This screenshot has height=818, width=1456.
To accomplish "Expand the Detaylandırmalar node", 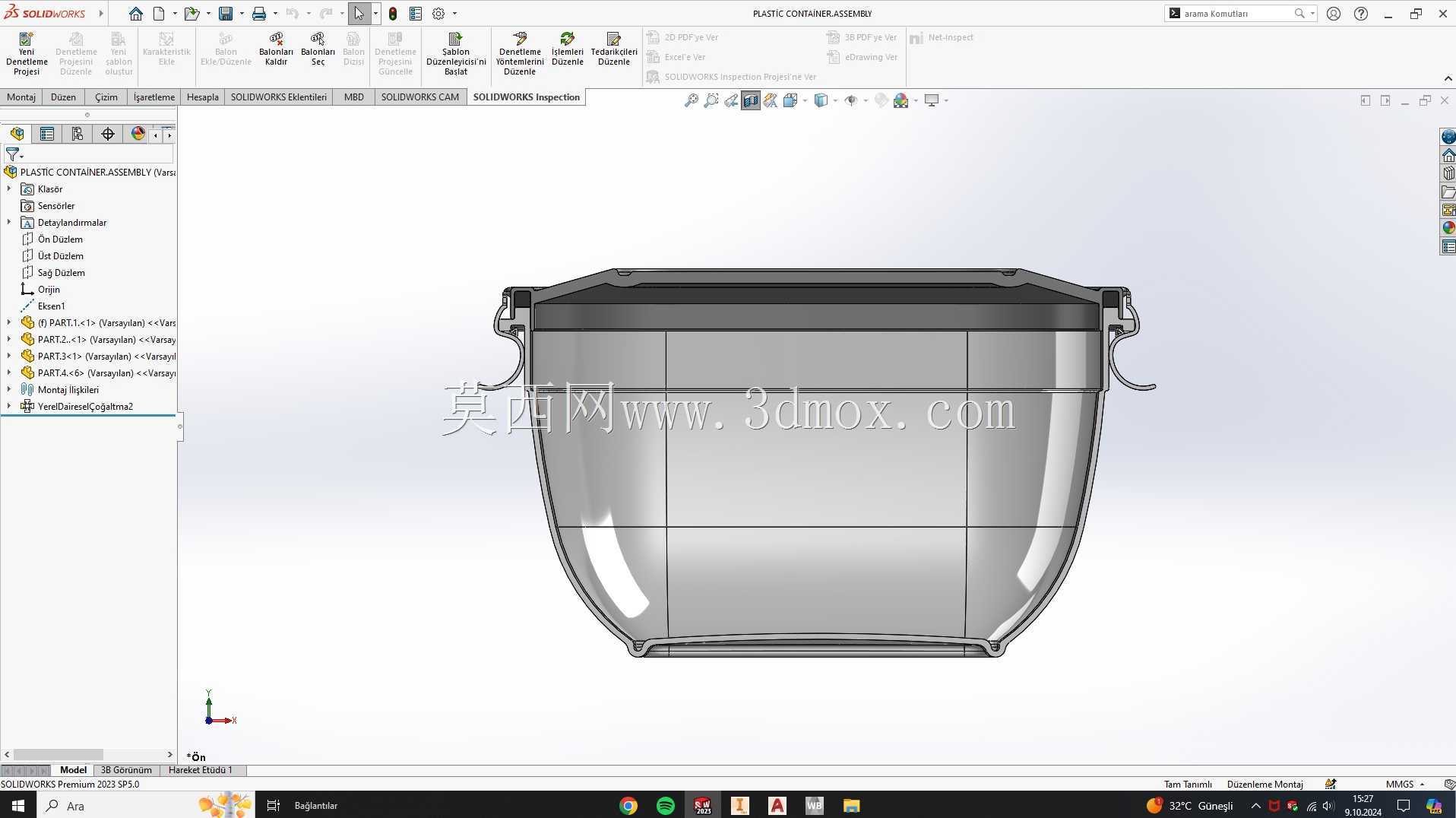I will (9, 222).
